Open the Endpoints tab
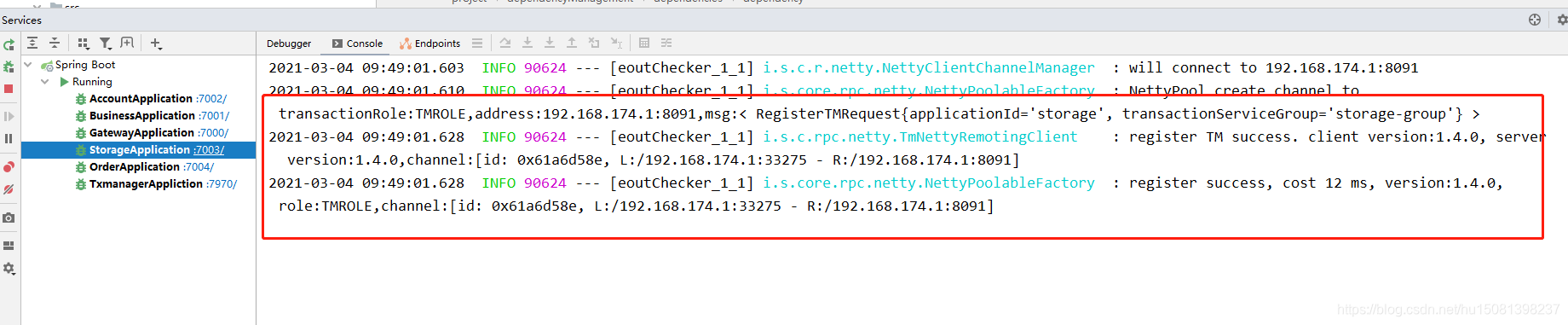 [x=430, y=44]
